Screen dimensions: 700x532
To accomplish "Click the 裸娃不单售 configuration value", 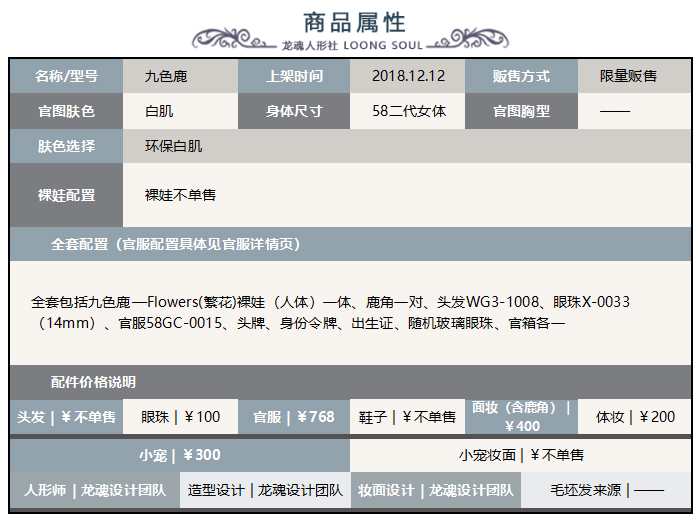I will coord(181,195).
